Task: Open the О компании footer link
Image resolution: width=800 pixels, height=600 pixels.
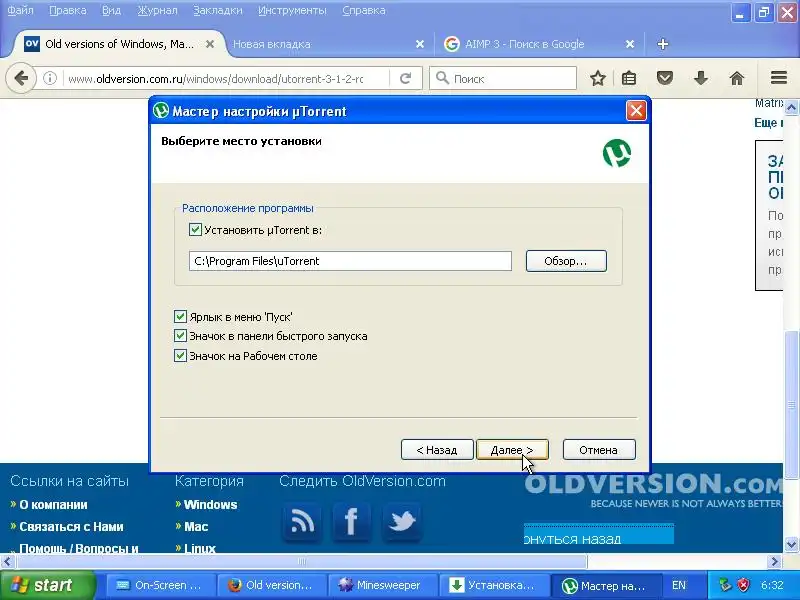Action: tap(53, 505)
